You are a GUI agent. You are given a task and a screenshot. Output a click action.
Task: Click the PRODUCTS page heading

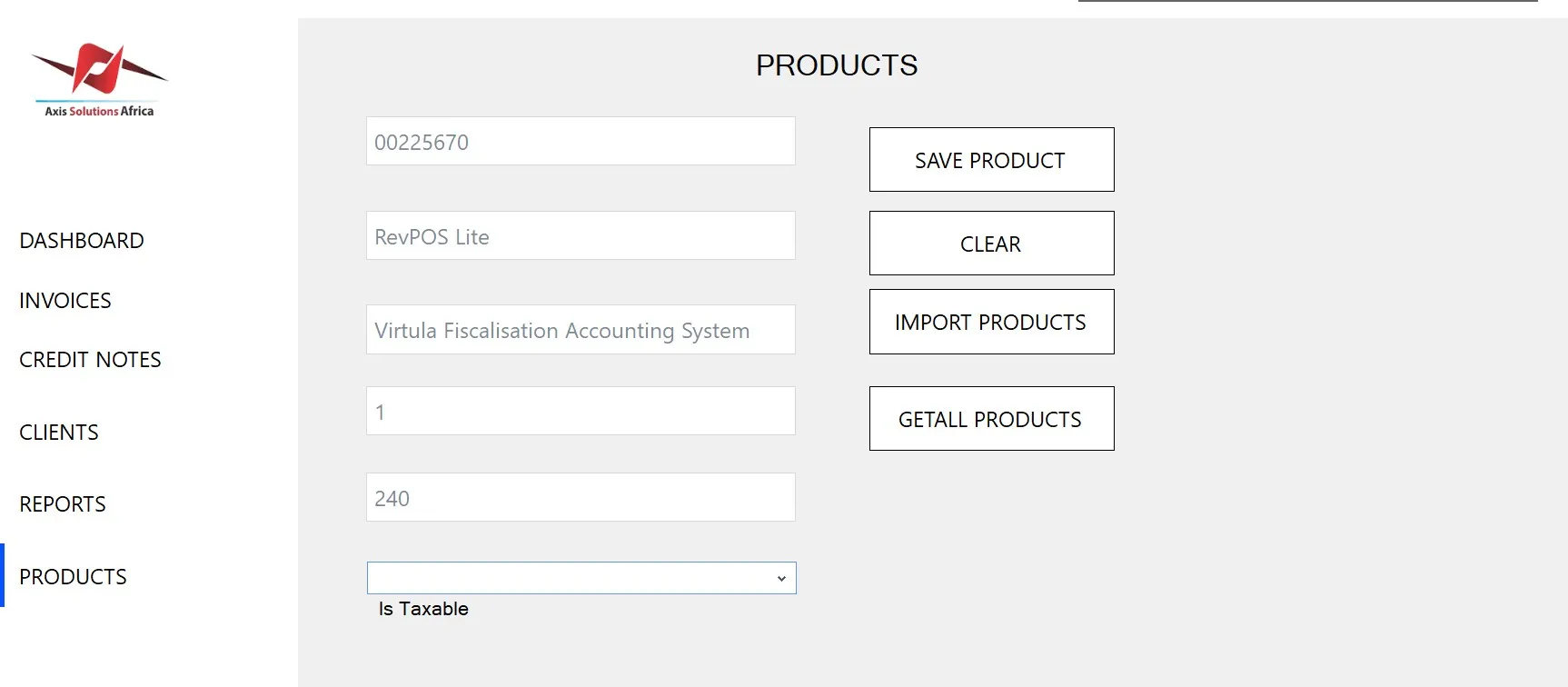click(x=837, y=65)
